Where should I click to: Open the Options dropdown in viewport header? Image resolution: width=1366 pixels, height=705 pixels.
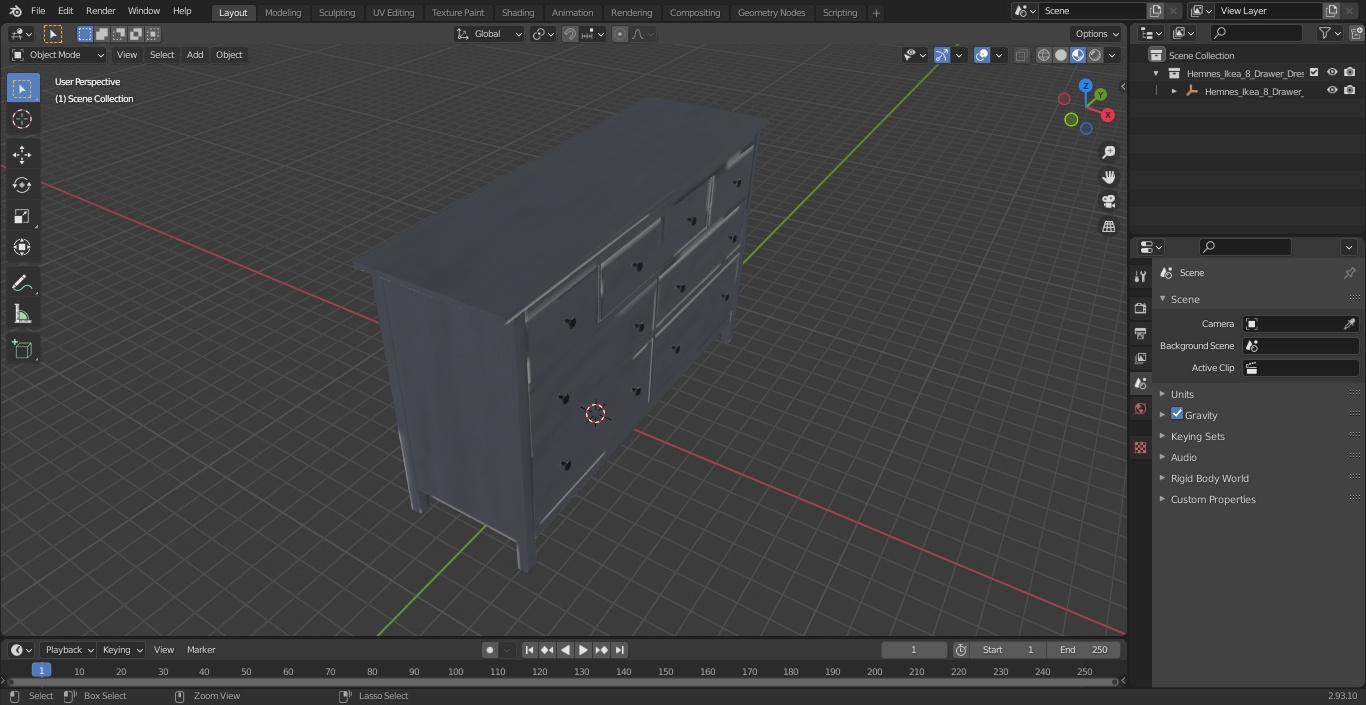click(1097, 34)
